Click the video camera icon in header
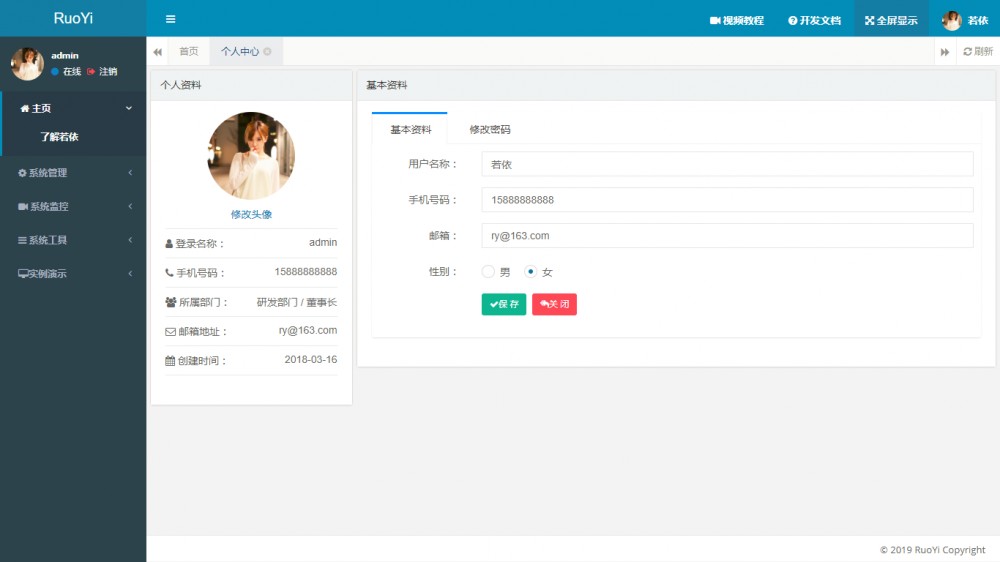Viewport: 1000px width, 562px height. pos(715,20)
